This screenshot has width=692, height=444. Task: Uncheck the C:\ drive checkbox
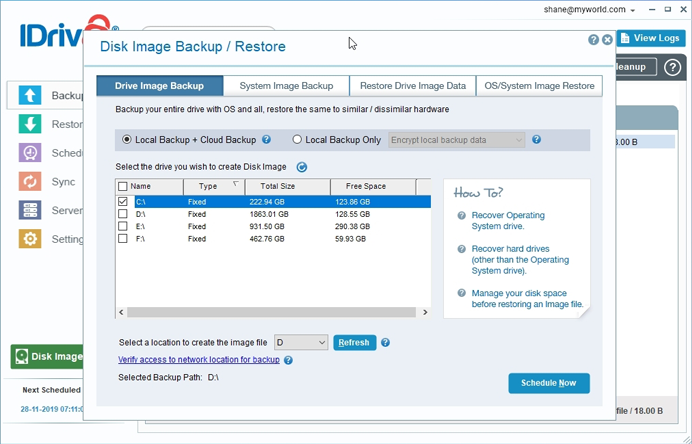(123, 202)
